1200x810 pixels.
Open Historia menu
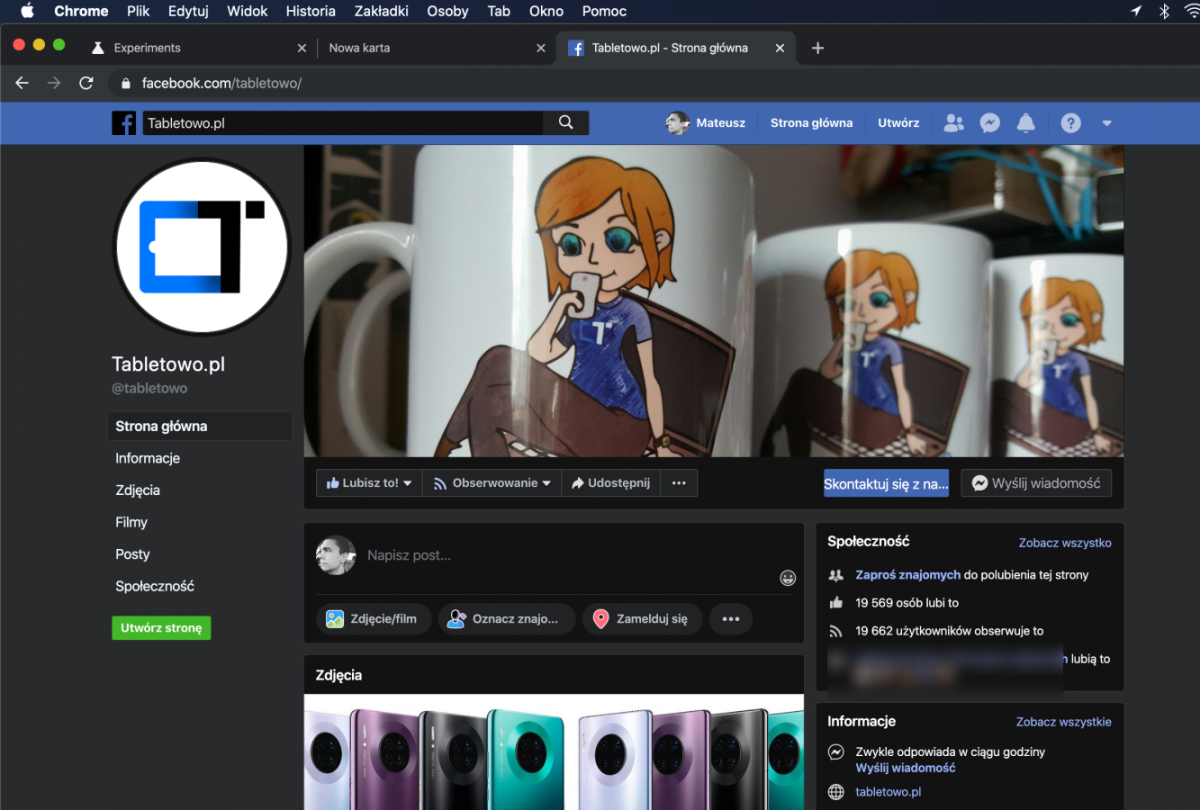(x=311, y=11)
